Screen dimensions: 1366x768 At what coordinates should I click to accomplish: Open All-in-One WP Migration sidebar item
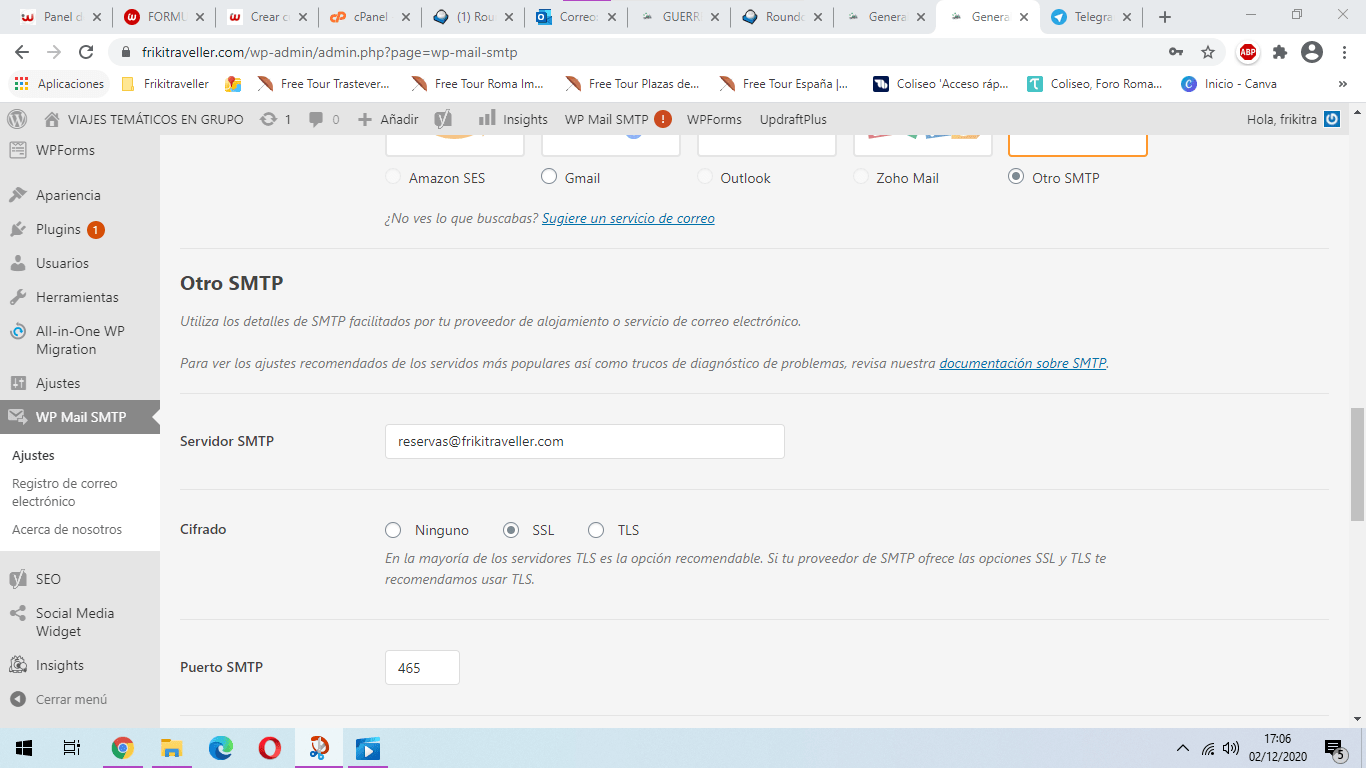pos(80,340)
